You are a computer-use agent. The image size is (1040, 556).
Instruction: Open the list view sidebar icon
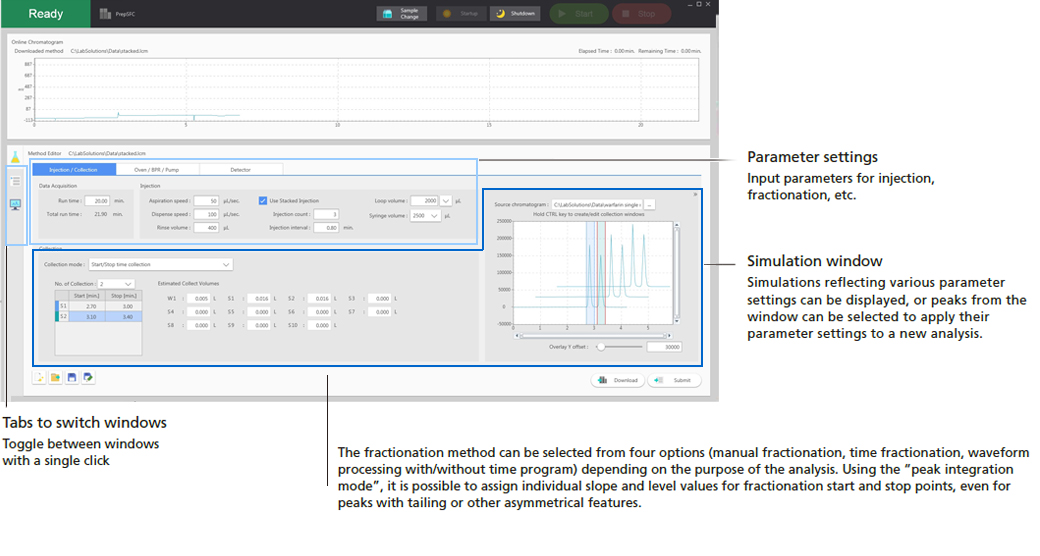pos(15,181)
